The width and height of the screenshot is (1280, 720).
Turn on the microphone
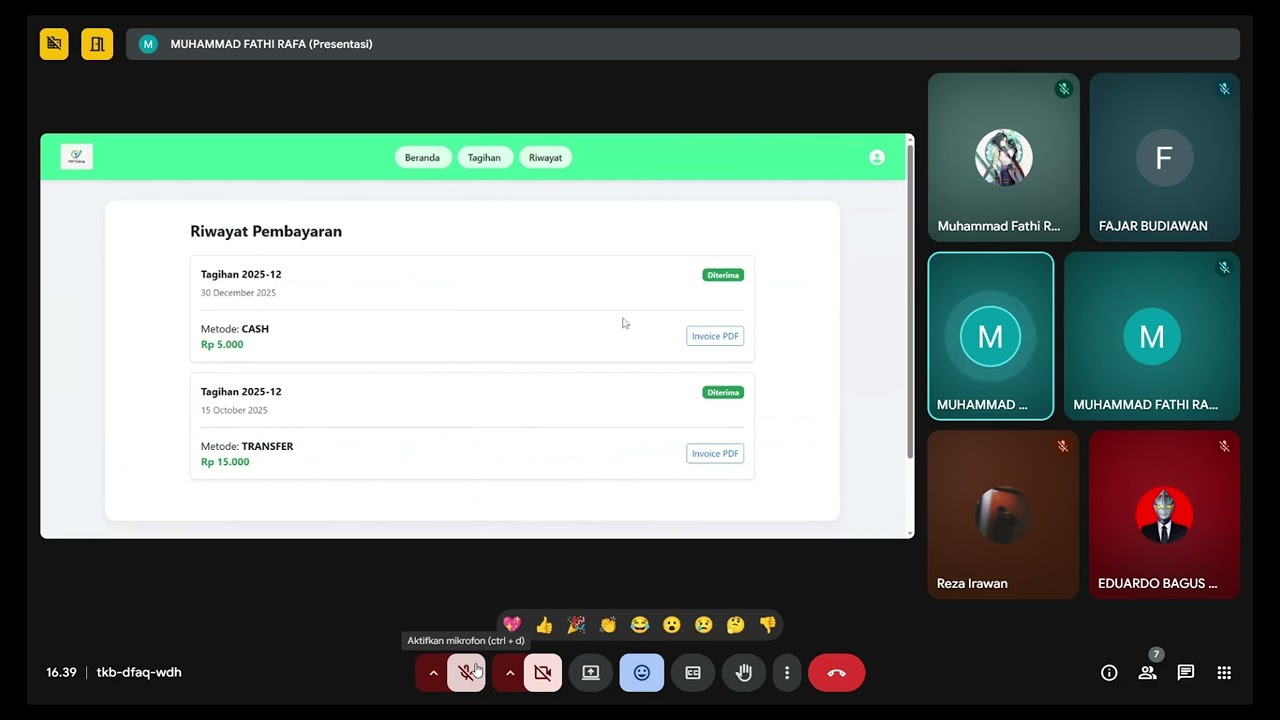467,673
